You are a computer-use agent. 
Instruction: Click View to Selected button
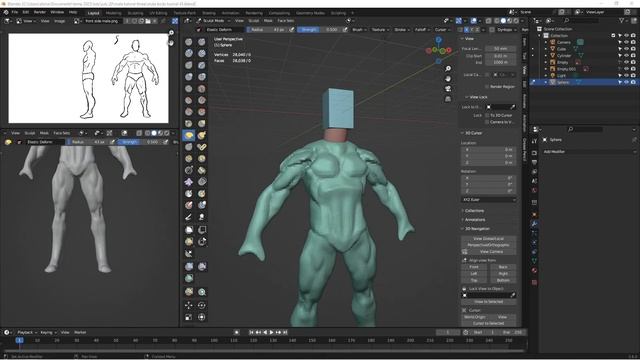[x=489, y=302]
